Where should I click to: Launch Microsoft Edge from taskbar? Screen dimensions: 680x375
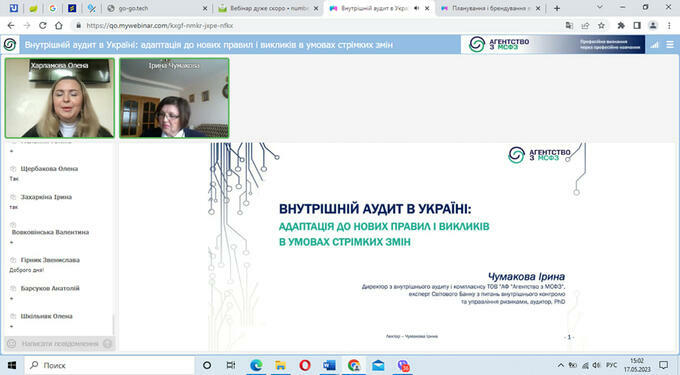pos(256,365)
